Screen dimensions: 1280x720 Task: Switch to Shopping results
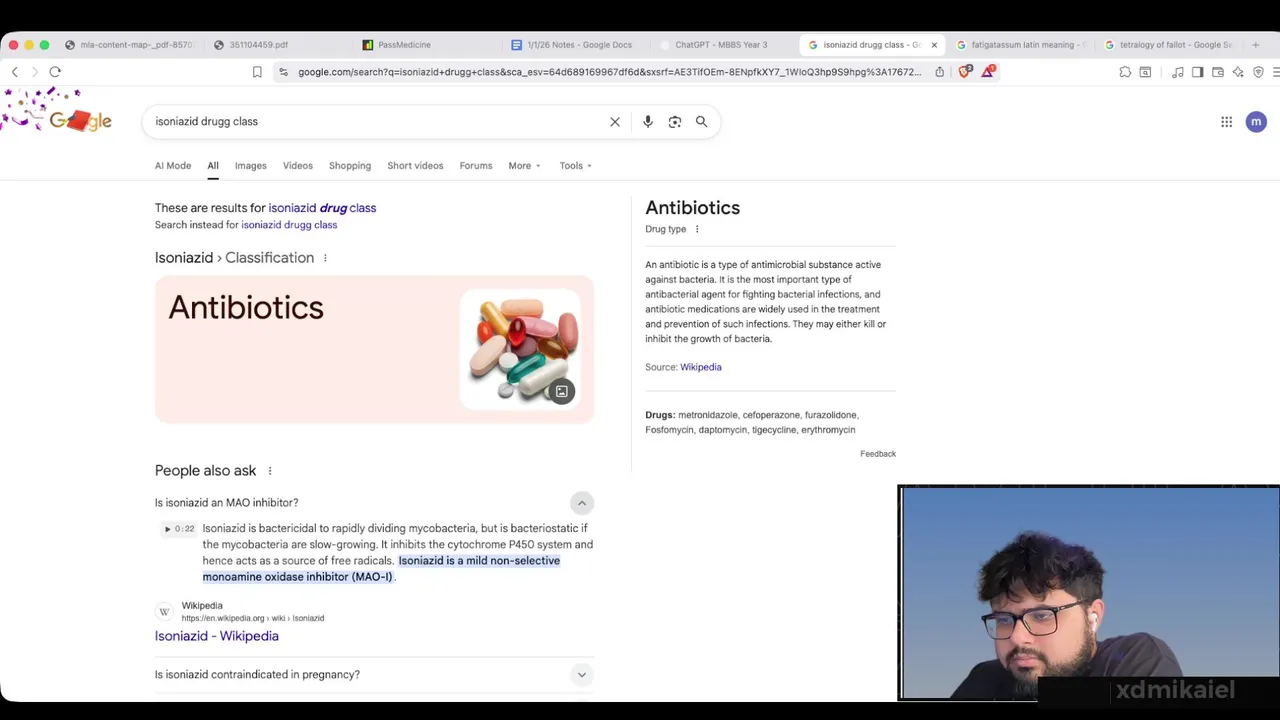pos(350,166)
